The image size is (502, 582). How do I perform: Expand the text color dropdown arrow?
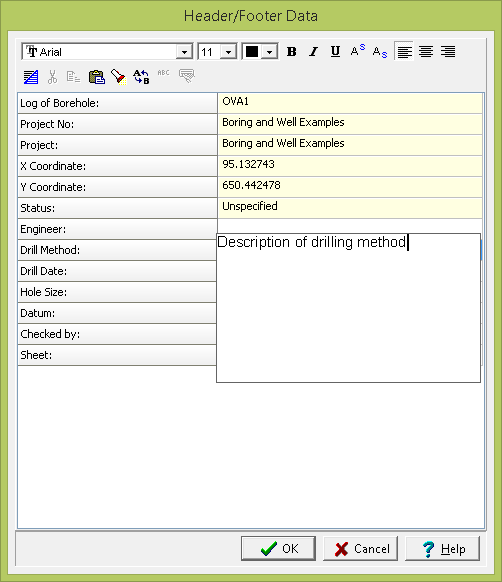[x=270, y=52]
